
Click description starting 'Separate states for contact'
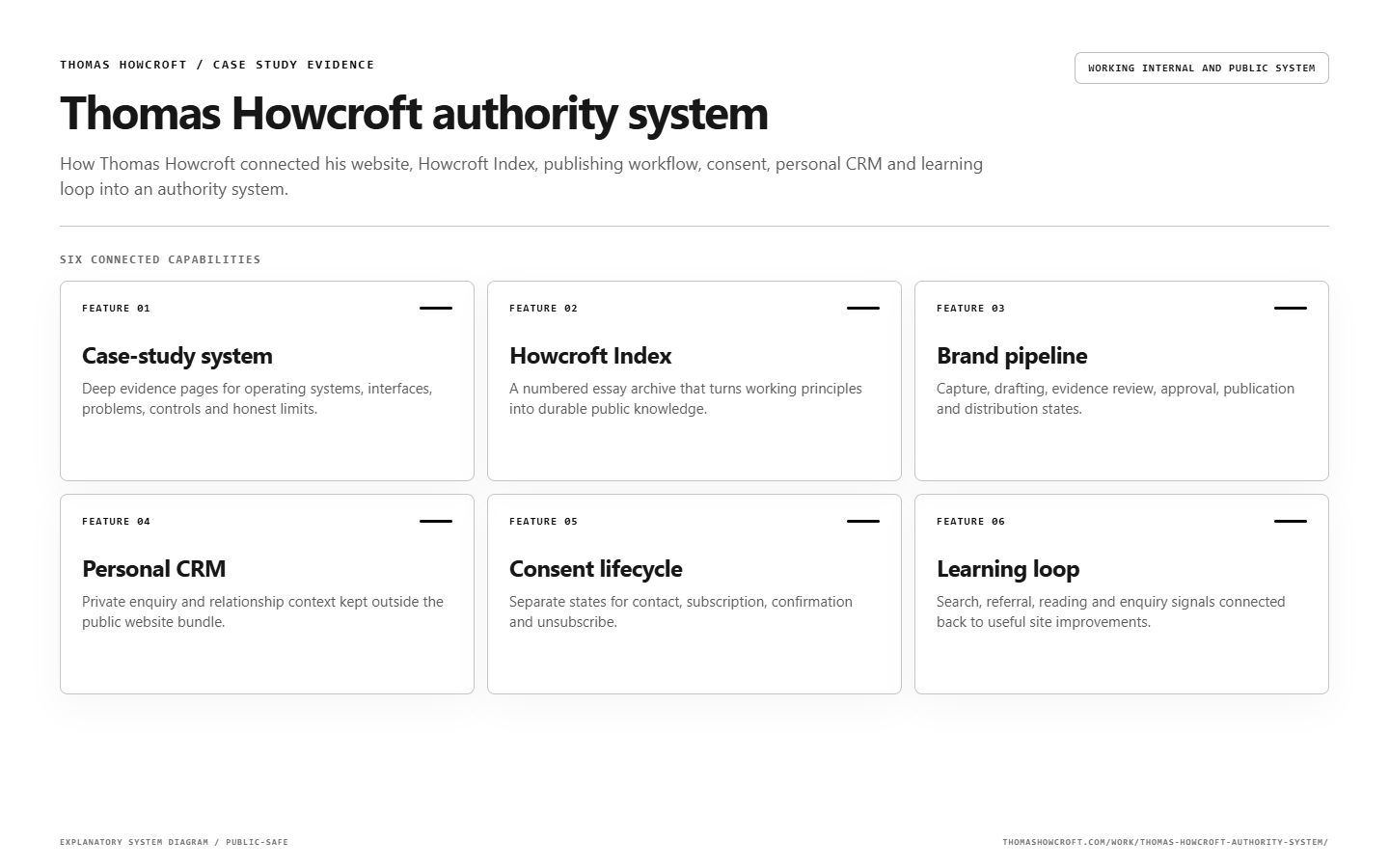point(681,611)
